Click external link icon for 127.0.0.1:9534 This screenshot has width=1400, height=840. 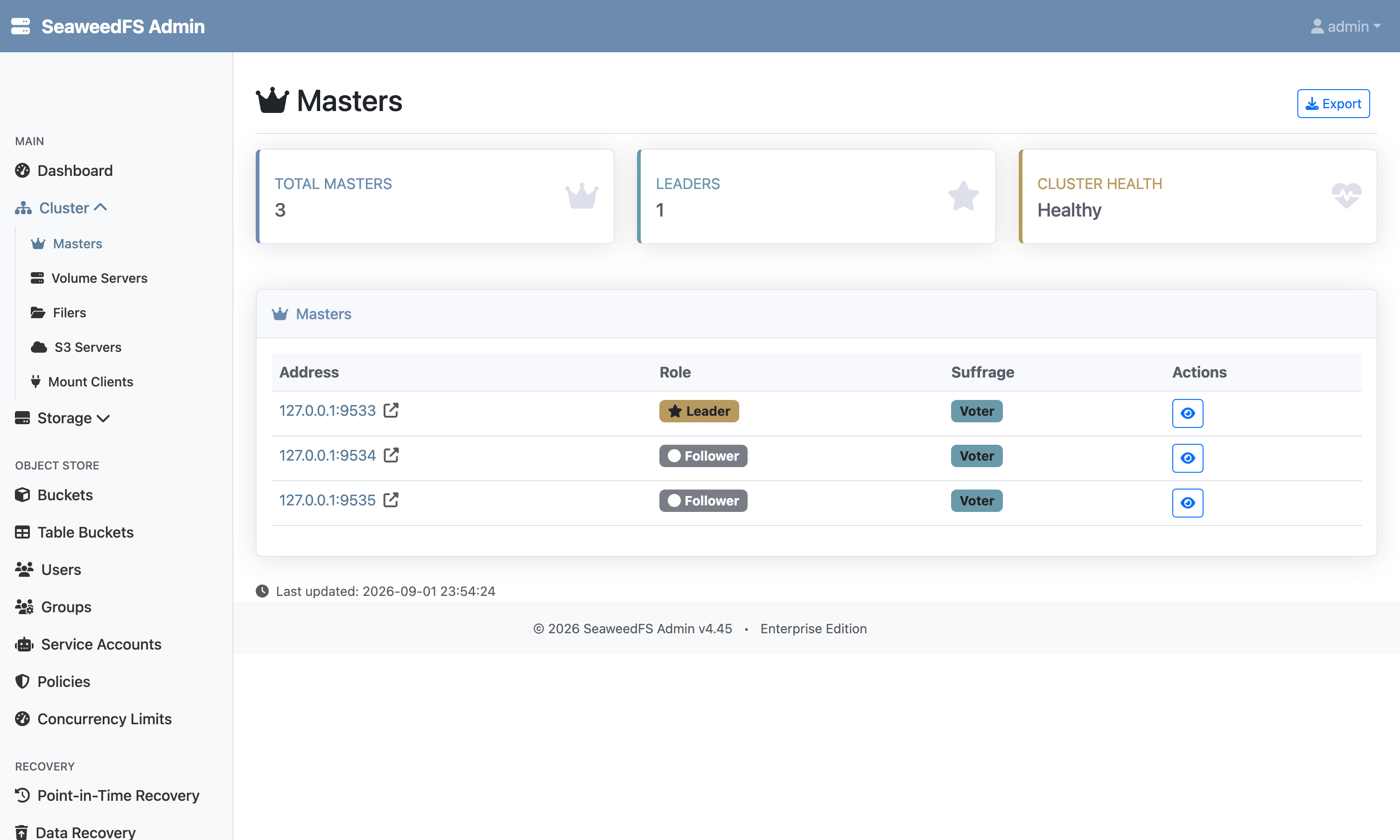(391, 455)
